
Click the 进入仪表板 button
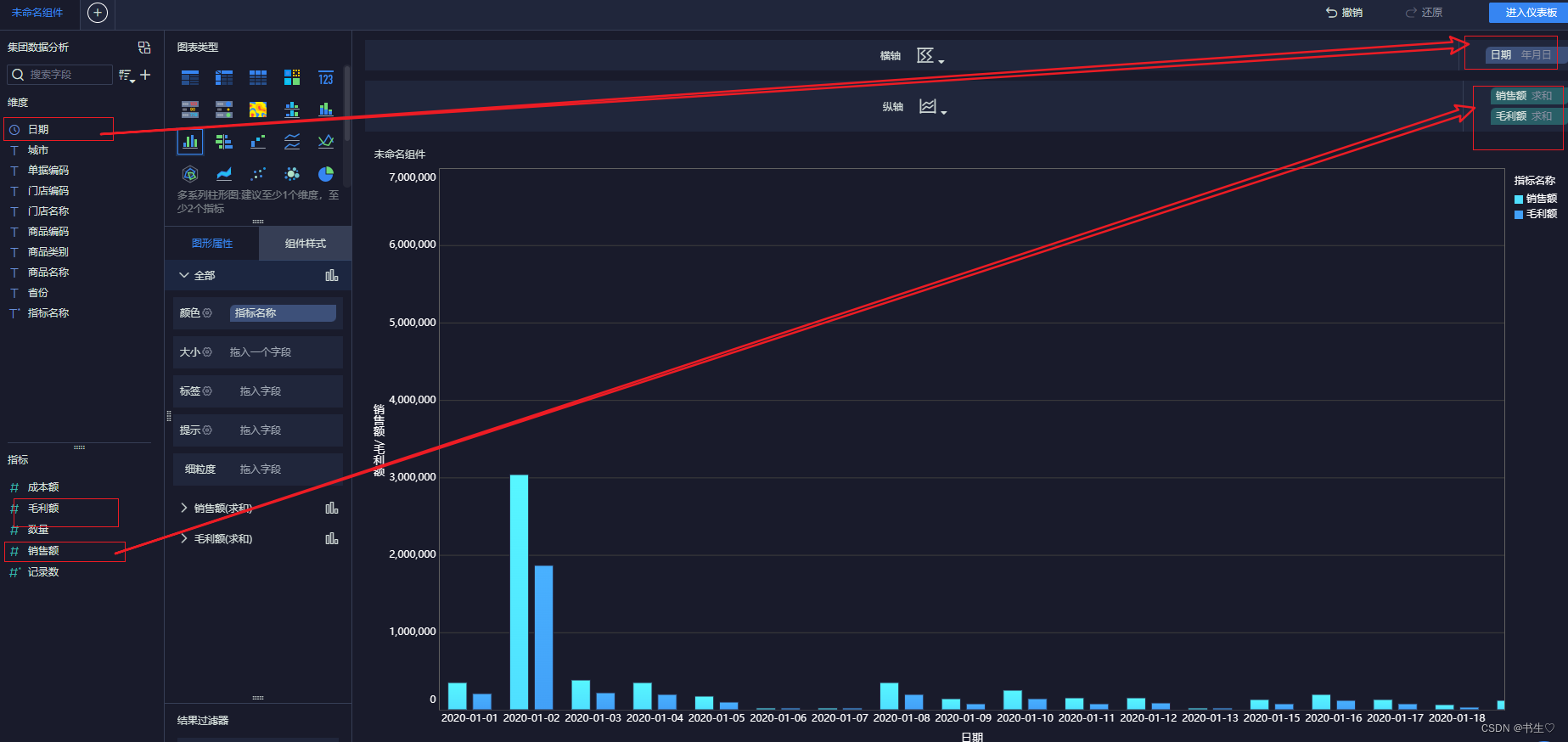[x=1531, y=13]
